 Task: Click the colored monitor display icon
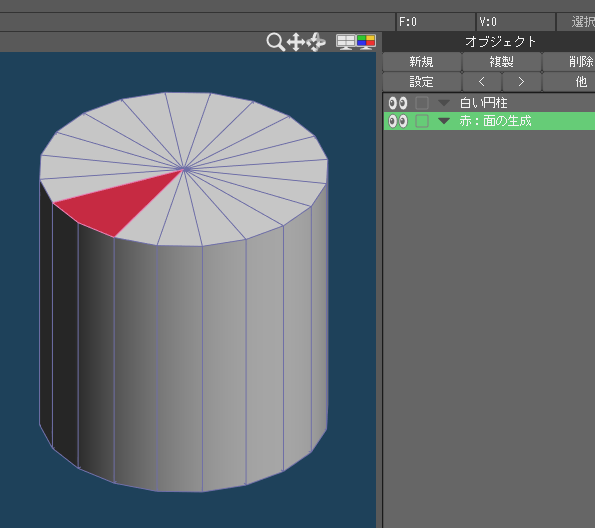tap(366, 42)
